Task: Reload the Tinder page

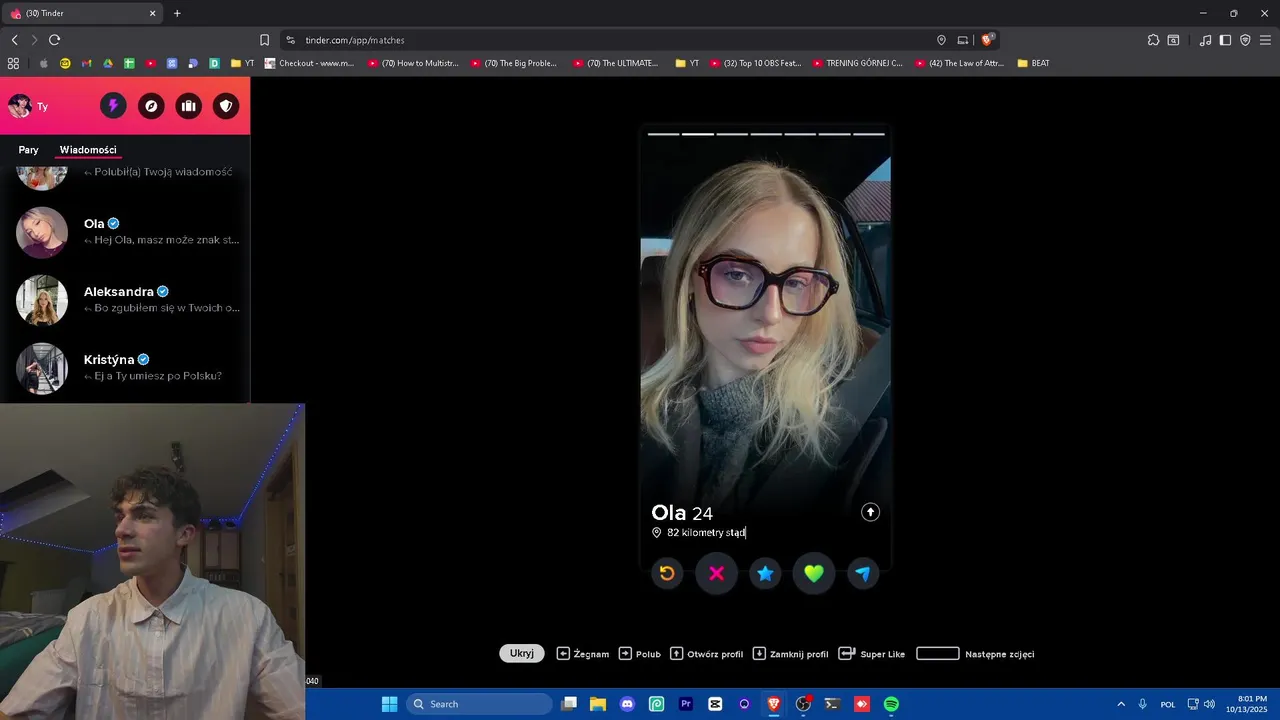Action: 54,40
